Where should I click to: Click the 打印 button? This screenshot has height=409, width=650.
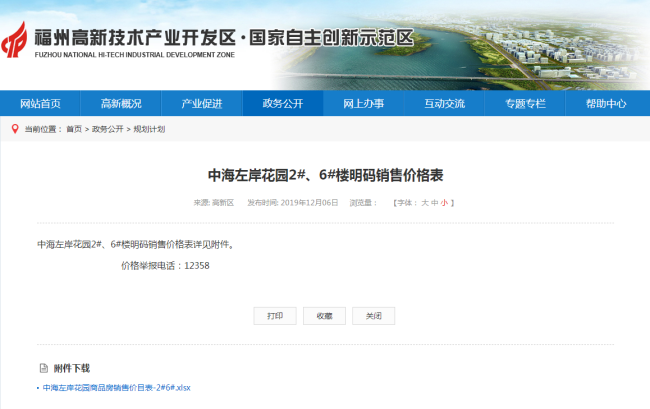(275, 316)
